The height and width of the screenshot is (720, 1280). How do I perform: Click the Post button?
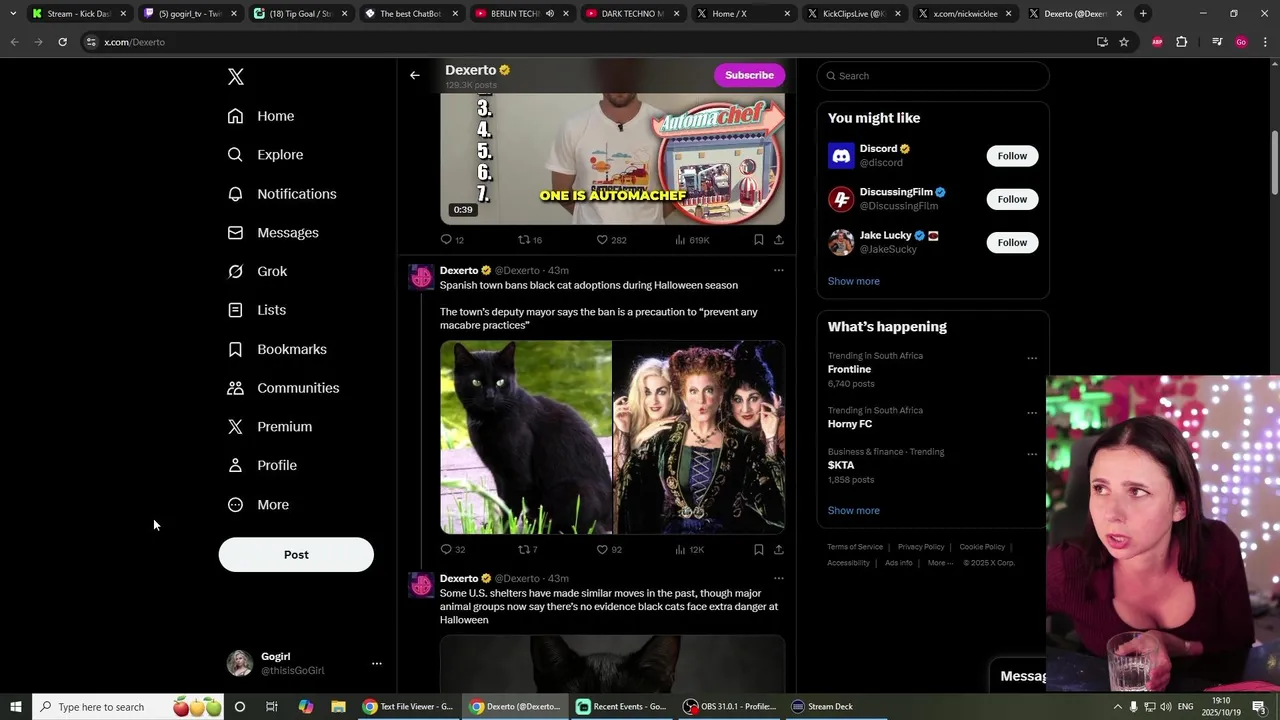pyautogui.click(x=296, y=555)
